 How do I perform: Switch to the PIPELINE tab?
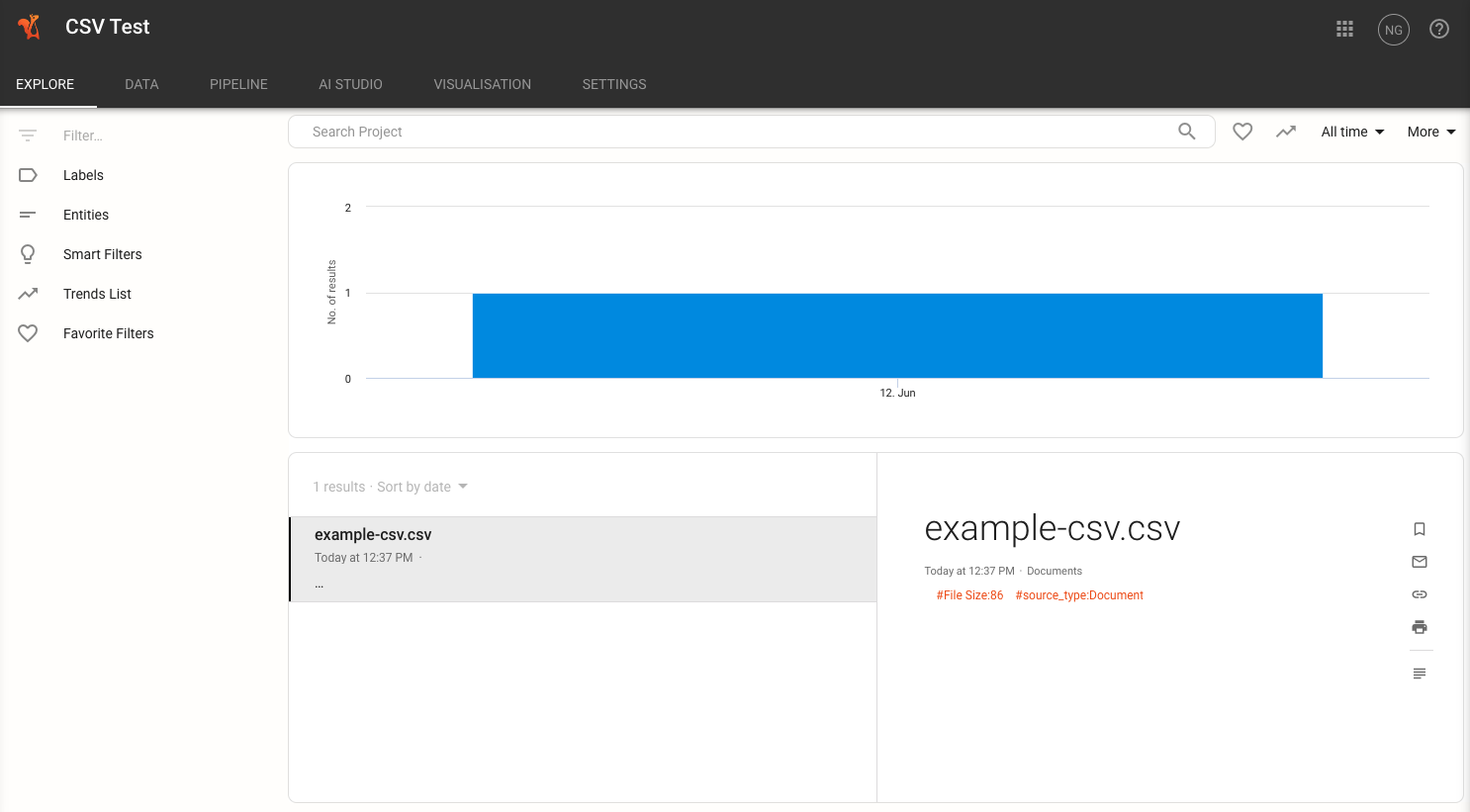[x=238, y=84]
